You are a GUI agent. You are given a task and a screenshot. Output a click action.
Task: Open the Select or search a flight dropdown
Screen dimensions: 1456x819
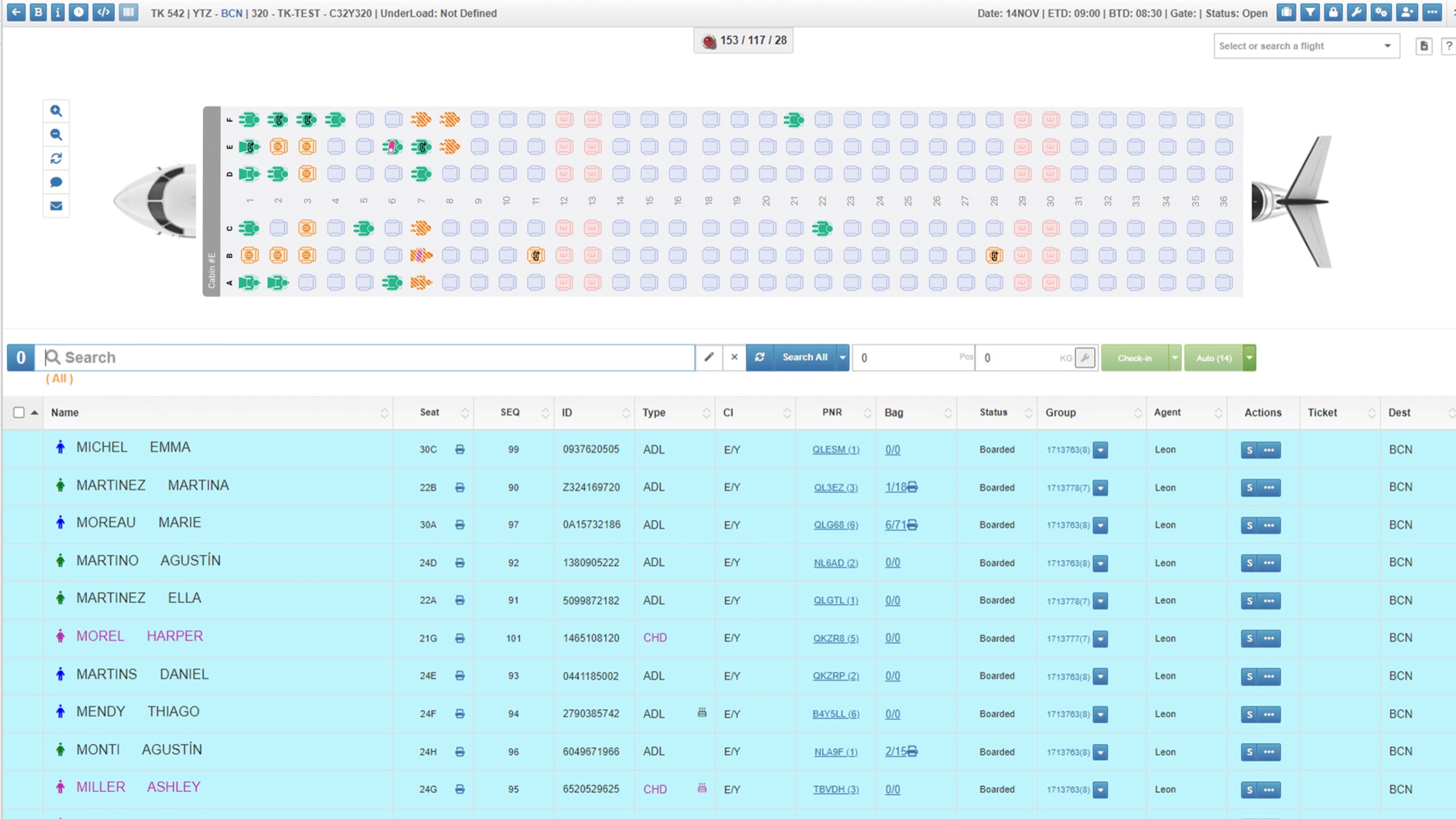pyautogui.click(x=1306, y=46)
